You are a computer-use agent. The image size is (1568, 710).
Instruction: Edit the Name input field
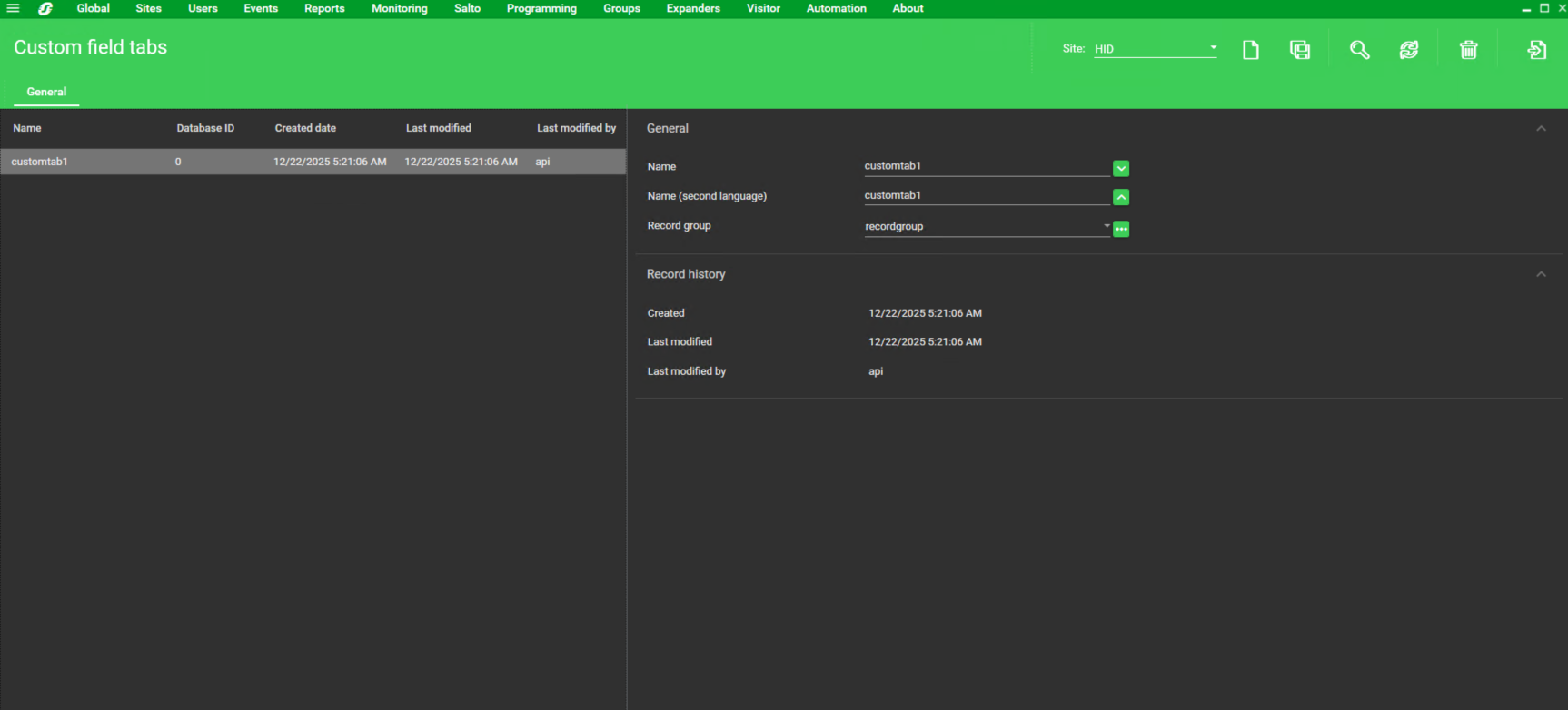pos(987,166)
